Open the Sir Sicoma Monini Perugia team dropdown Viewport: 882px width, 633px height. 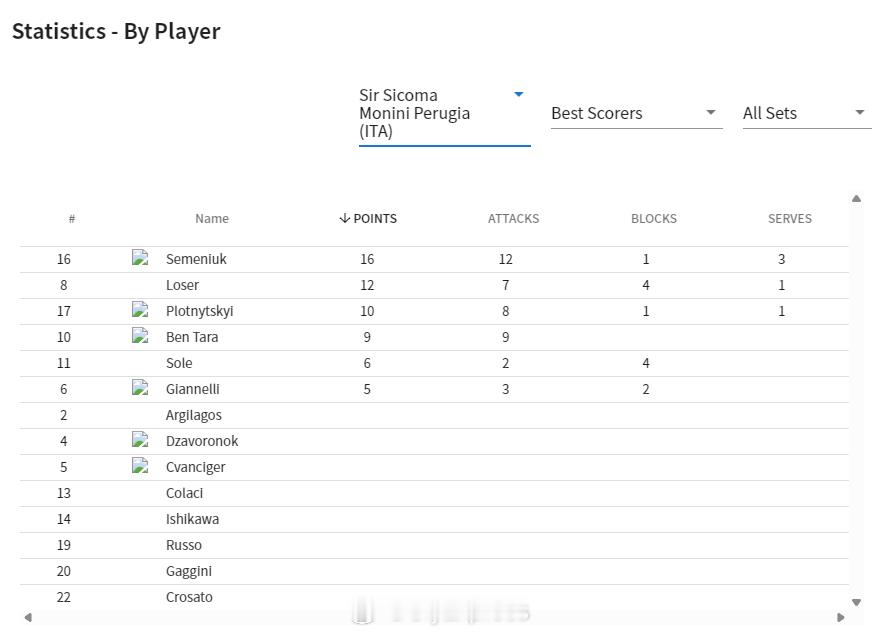tap(444, 113)
